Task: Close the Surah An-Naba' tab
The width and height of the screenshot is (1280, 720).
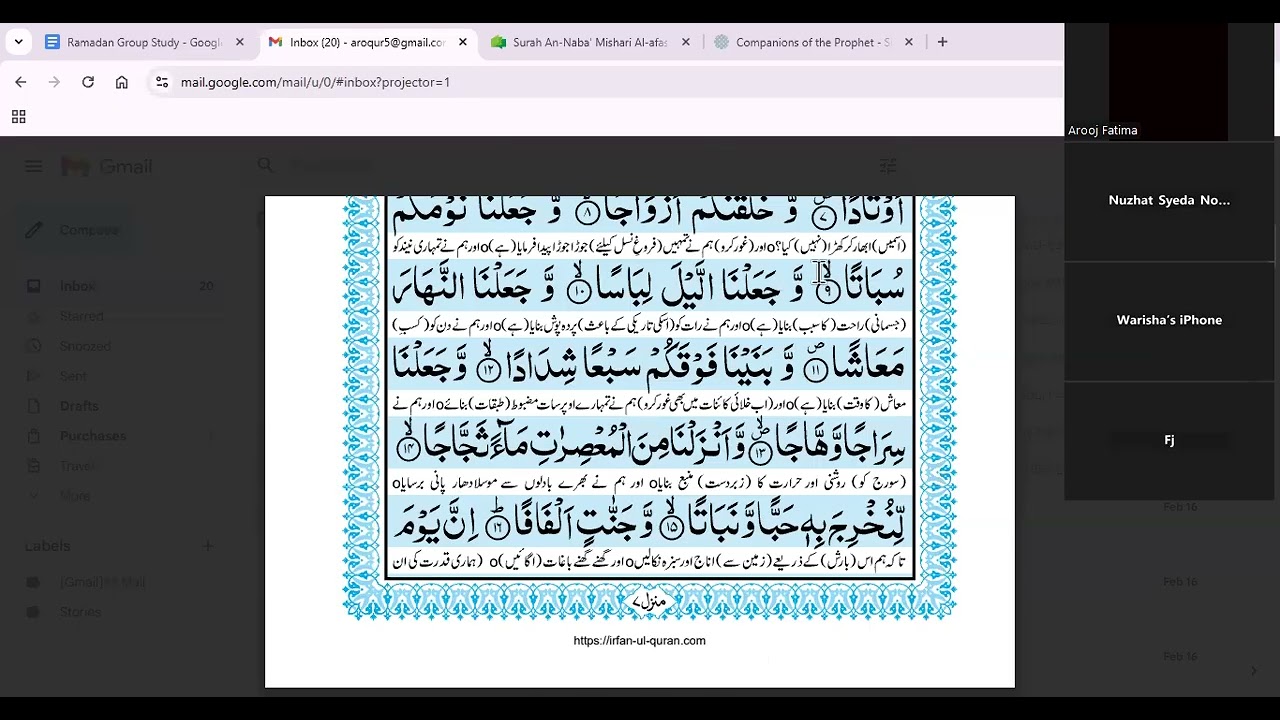Action: (x=686, y=42)
